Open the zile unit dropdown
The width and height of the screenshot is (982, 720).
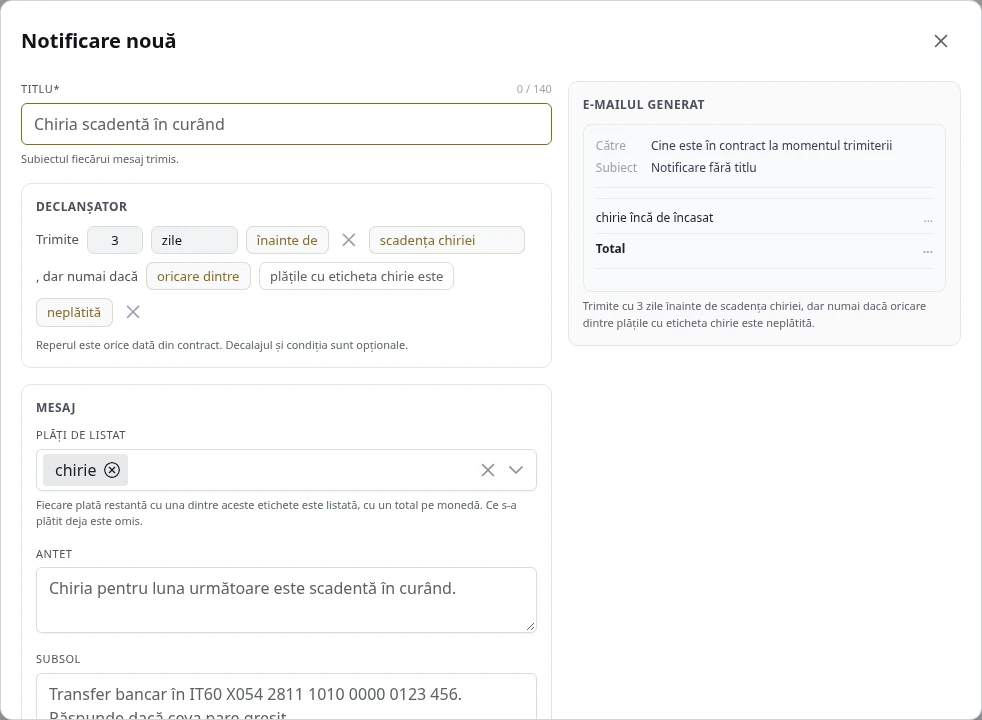click(194, 240)
